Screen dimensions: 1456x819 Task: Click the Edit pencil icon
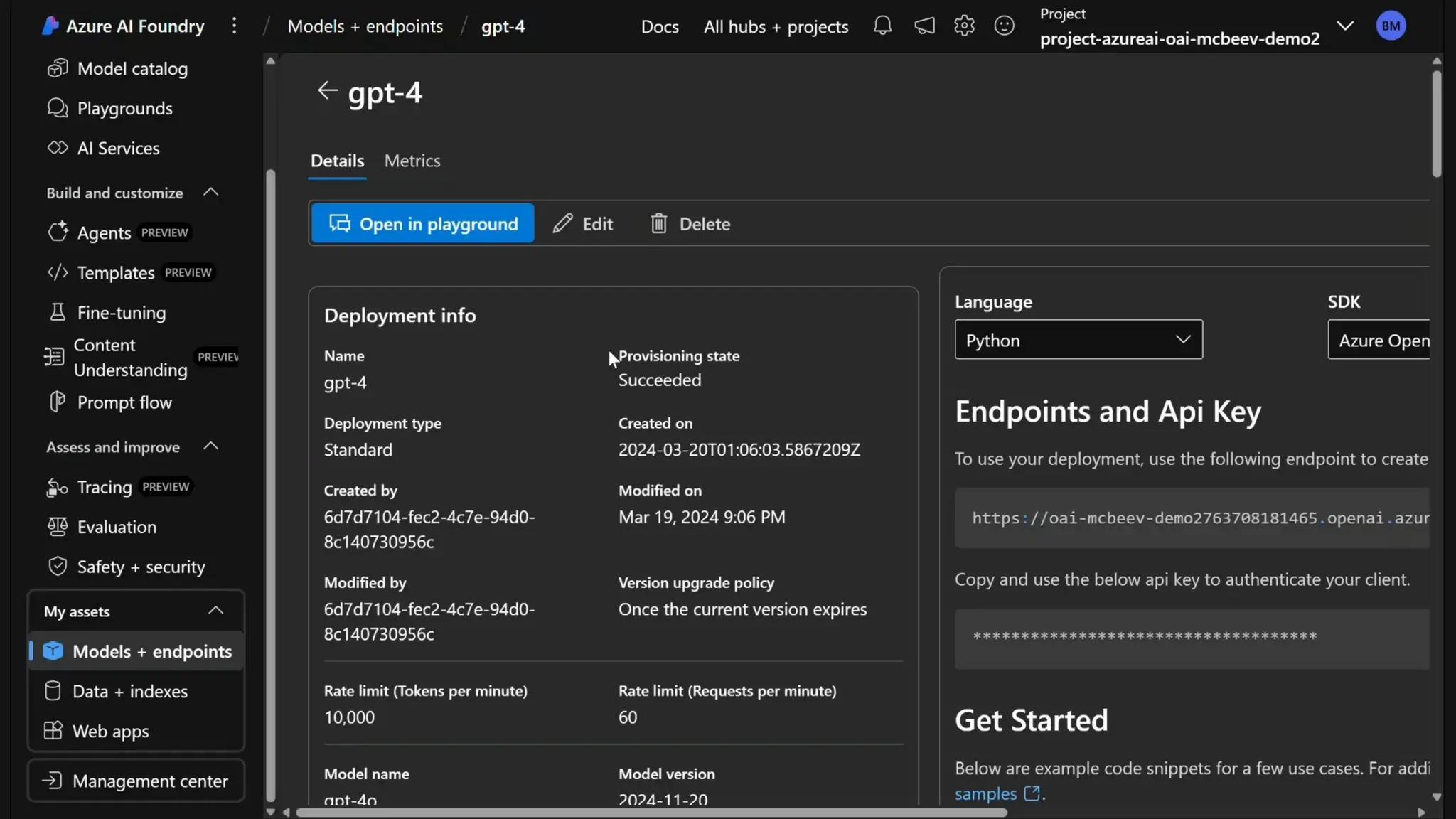562,224
